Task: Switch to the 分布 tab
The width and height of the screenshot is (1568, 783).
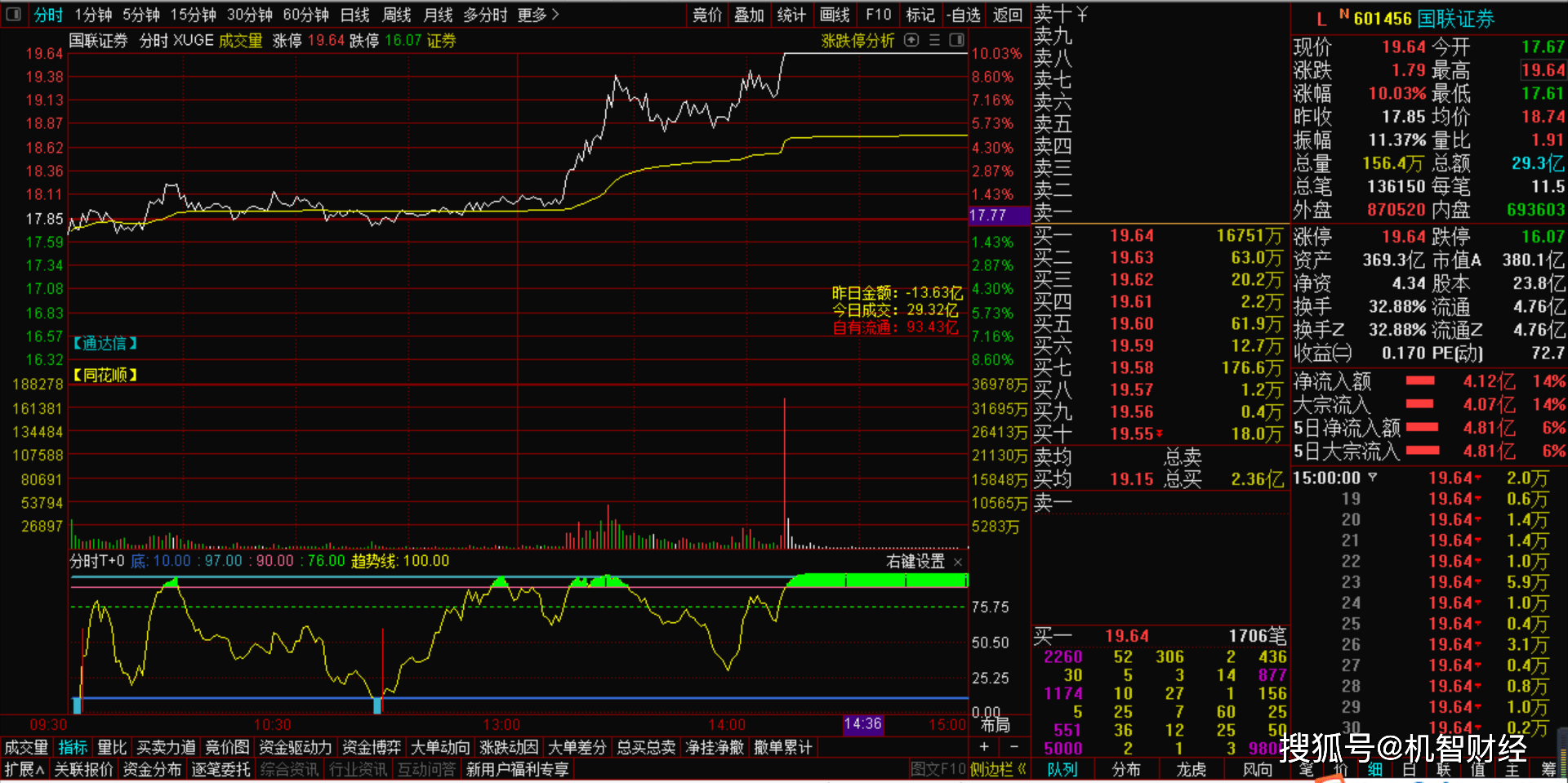Action: click(1126, 769)
